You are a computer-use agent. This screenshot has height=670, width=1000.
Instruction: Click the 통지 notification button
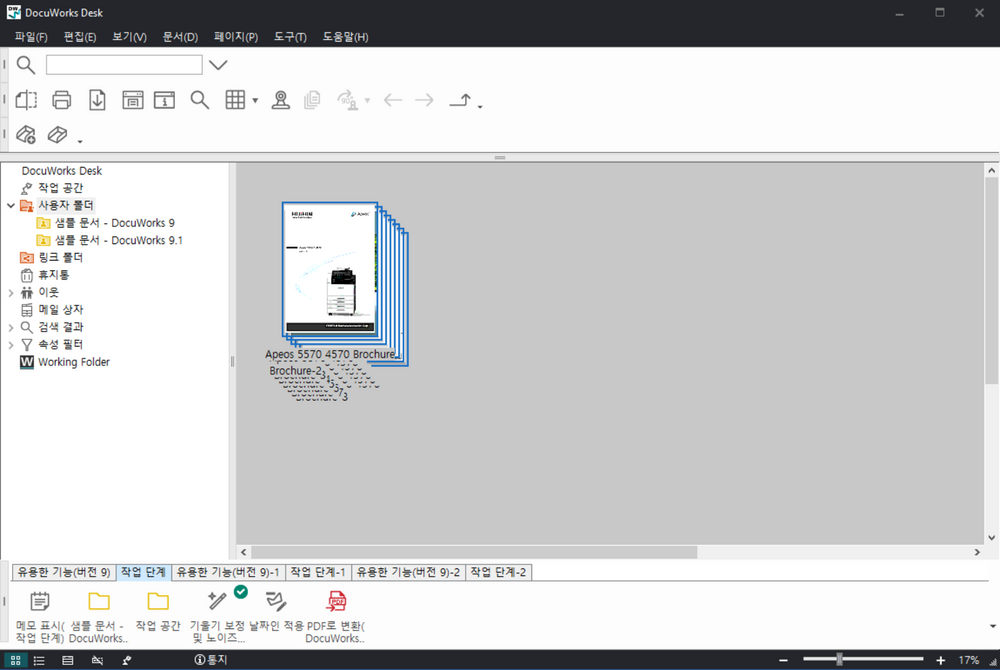(x=211, y=660)
